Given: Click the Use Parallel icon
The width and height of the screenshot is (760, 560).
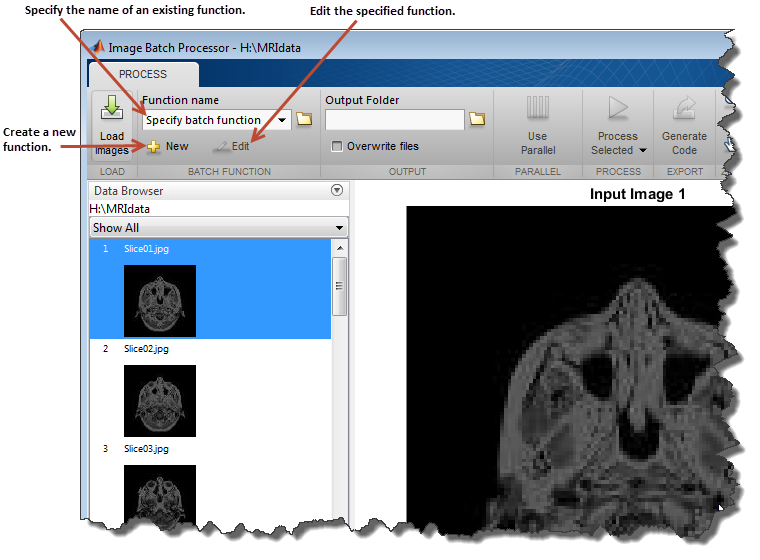Looking at the screenshot, I should (537, 109).
